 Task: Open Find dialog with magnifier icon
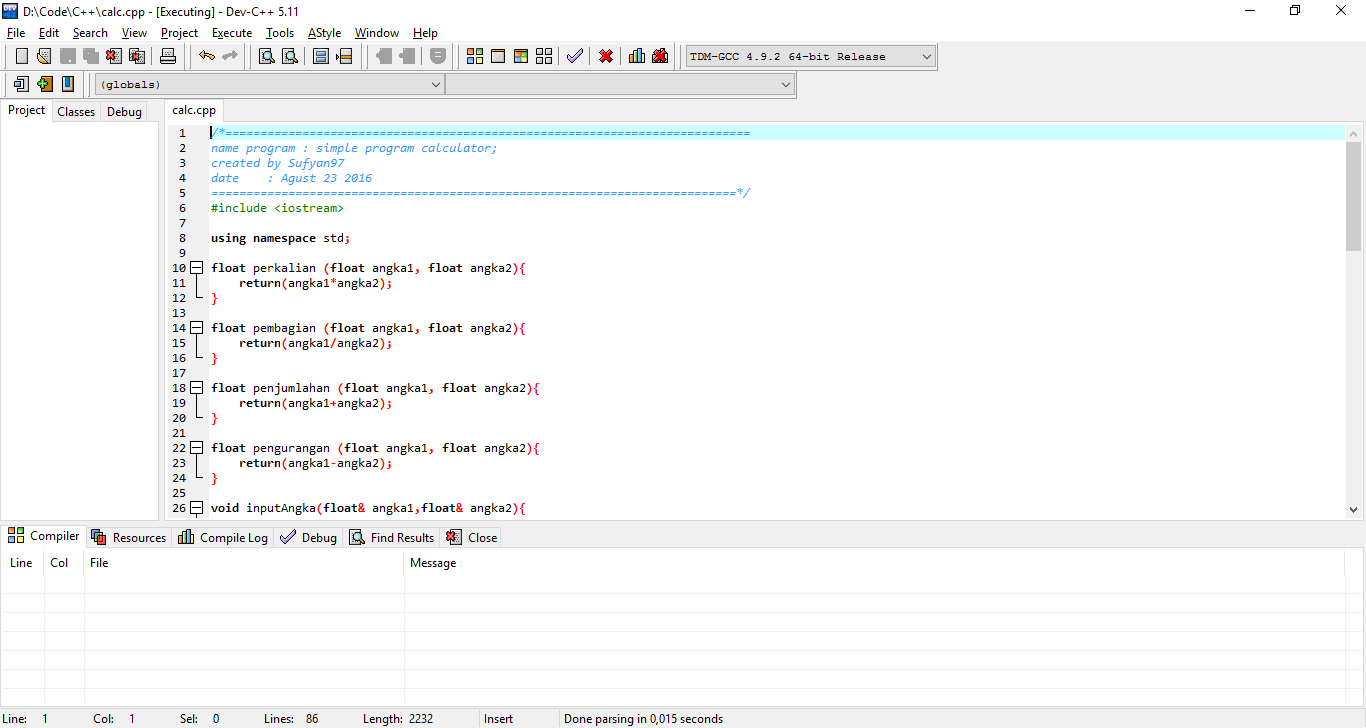point(267,56)
